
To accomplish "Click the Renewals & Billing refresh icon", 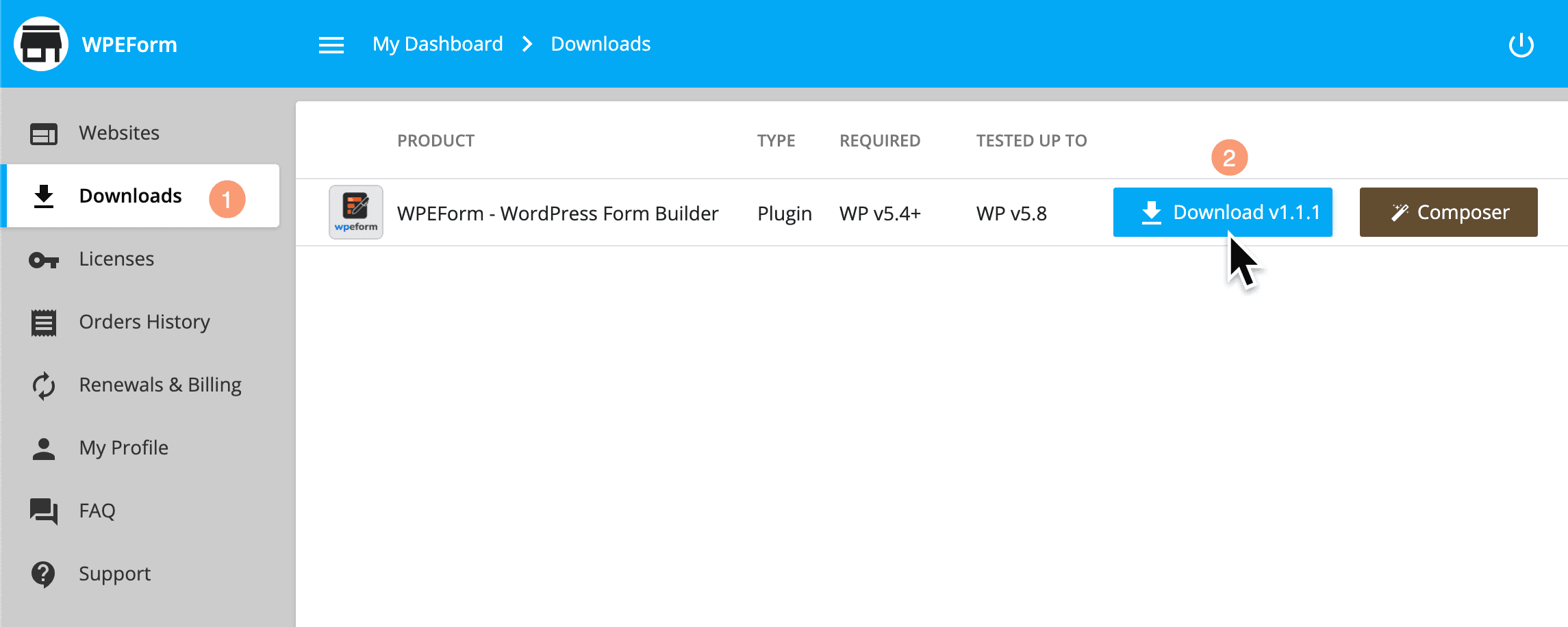I will click(x=44, y=385).
